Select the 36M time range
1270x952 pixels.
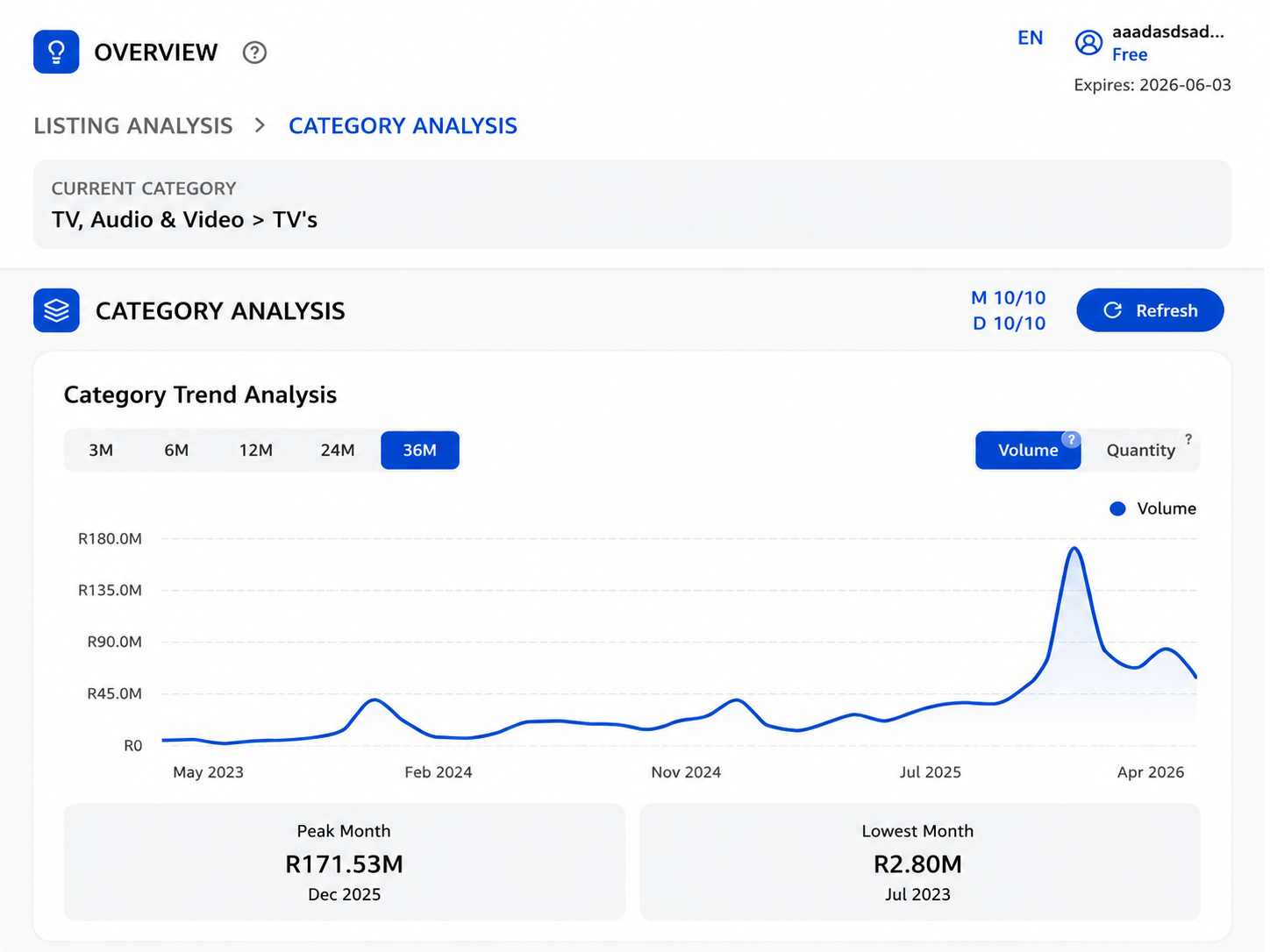pyautogui.click(x=420, y=451)
